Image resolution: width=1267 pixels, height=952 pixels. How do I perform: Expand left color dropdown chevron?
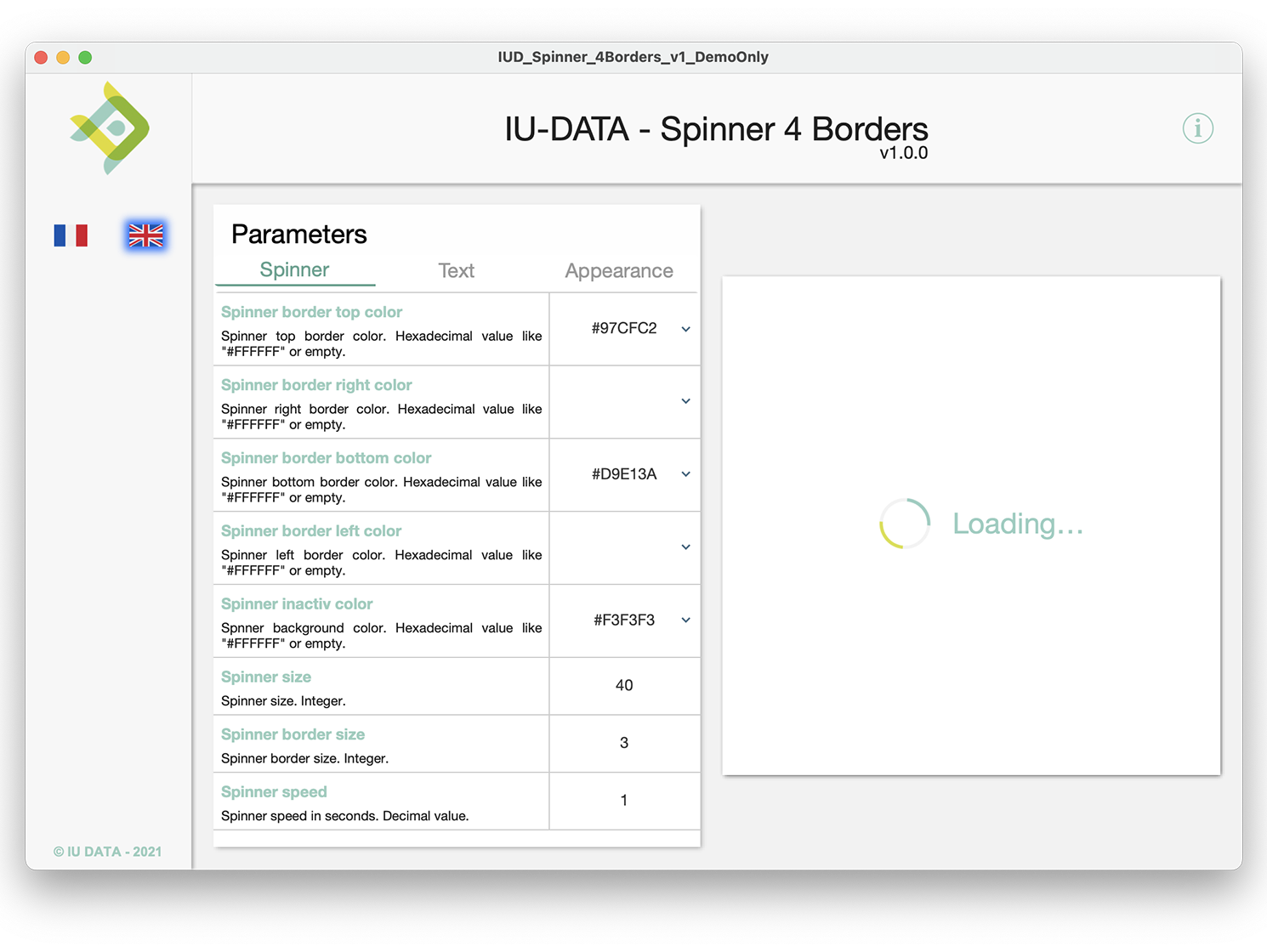click(x=685, y=547)
